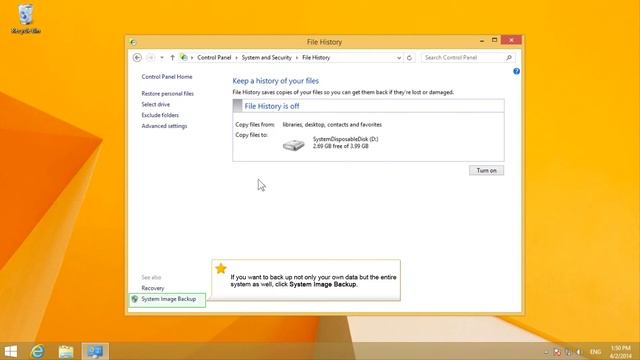The image size is (640, 360).
Task: Open the taskbar clock and date
Action: pos(620,352)
